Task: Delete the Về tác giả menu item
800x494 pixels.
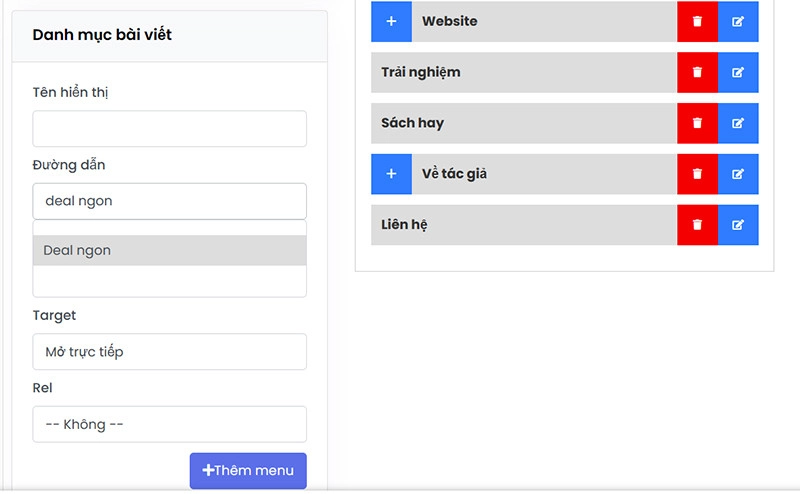Action: [x=697, y=174]
